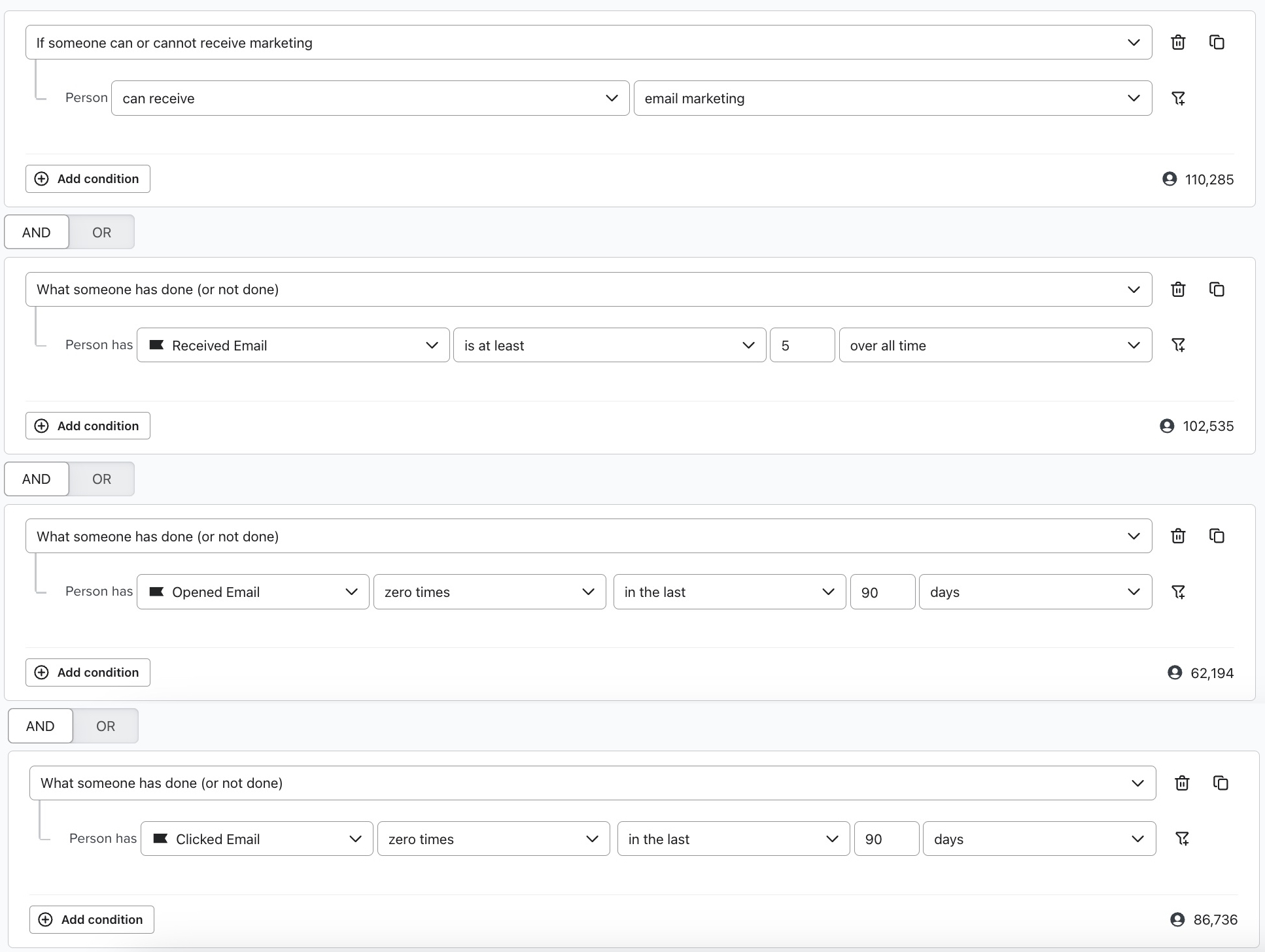Open the Opened Email metric dropdown

pos(252,592)
